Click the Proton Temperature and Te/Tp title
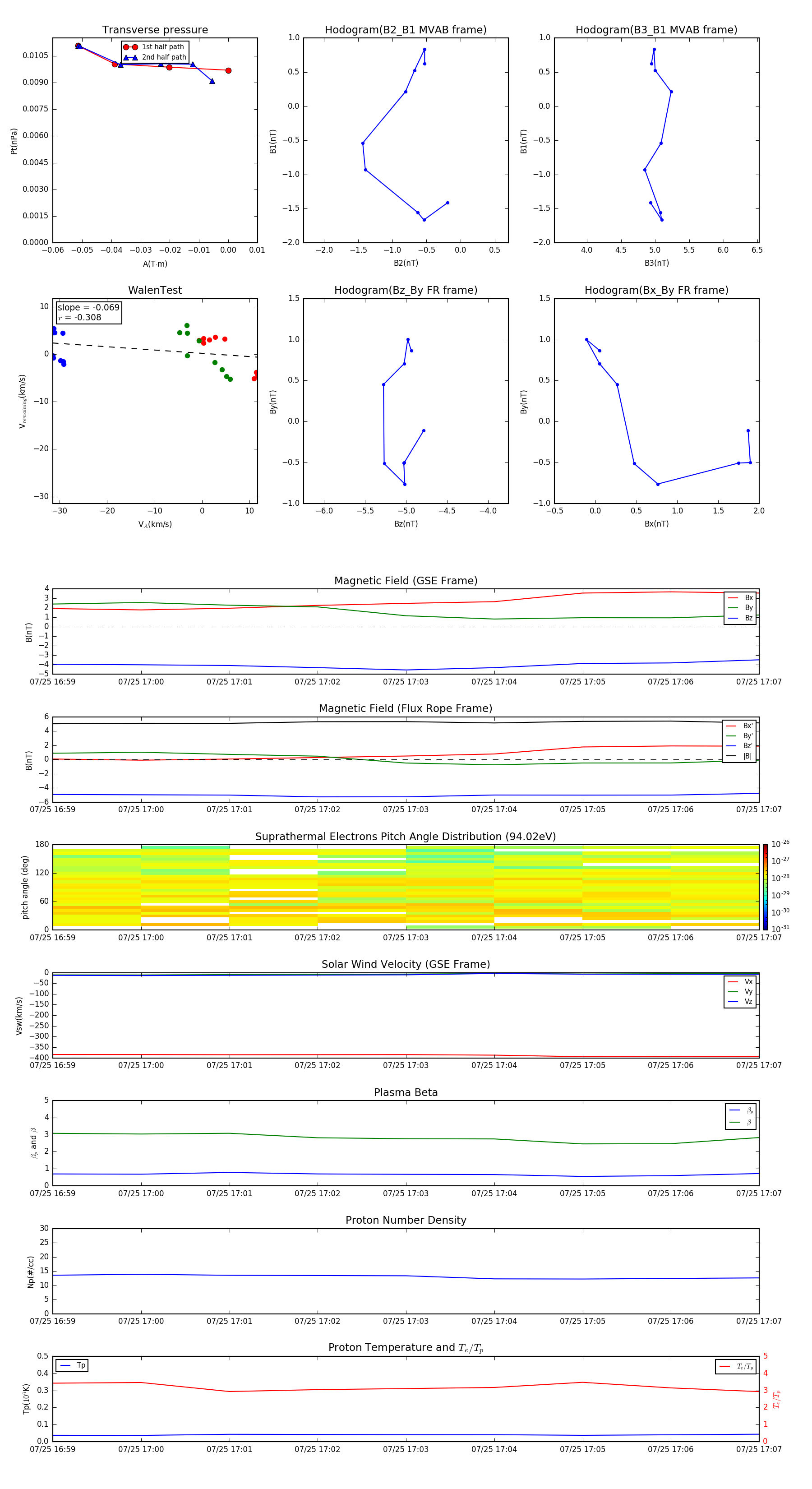812x1489 pixels. 406,1348
